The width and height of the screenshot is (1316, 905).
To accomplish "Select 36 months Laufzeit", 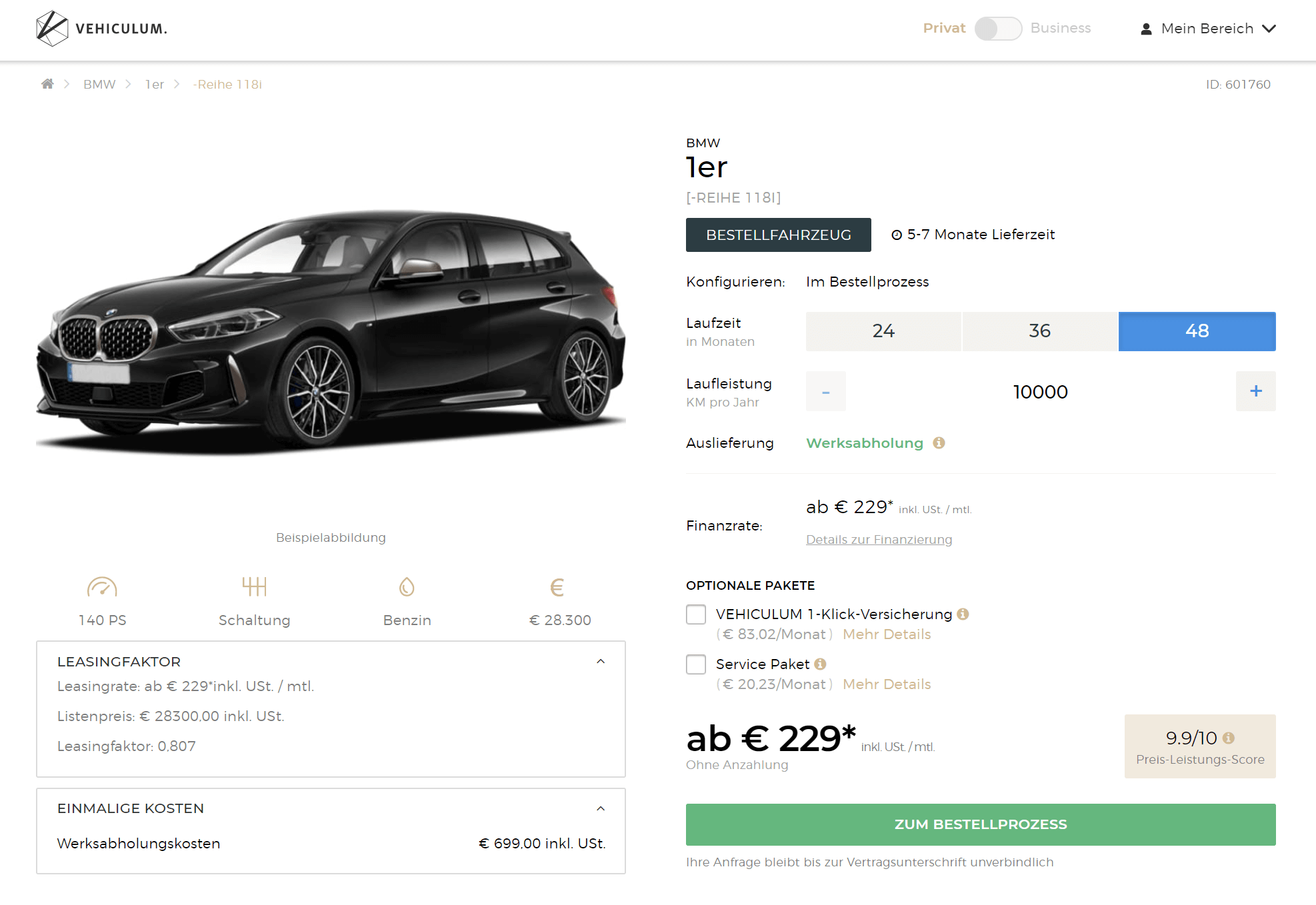I will pyautogui.click(x=1039, y=331).
